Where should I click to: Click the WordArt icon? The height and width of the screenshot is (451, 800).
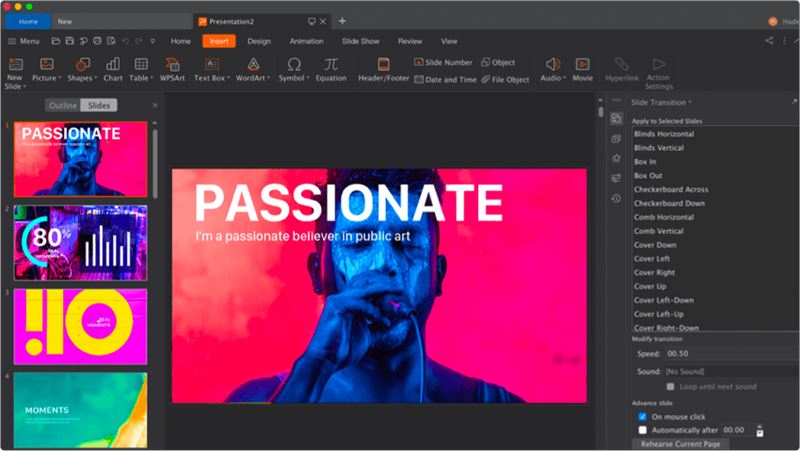pyautogui.click(x=253, y=68)
